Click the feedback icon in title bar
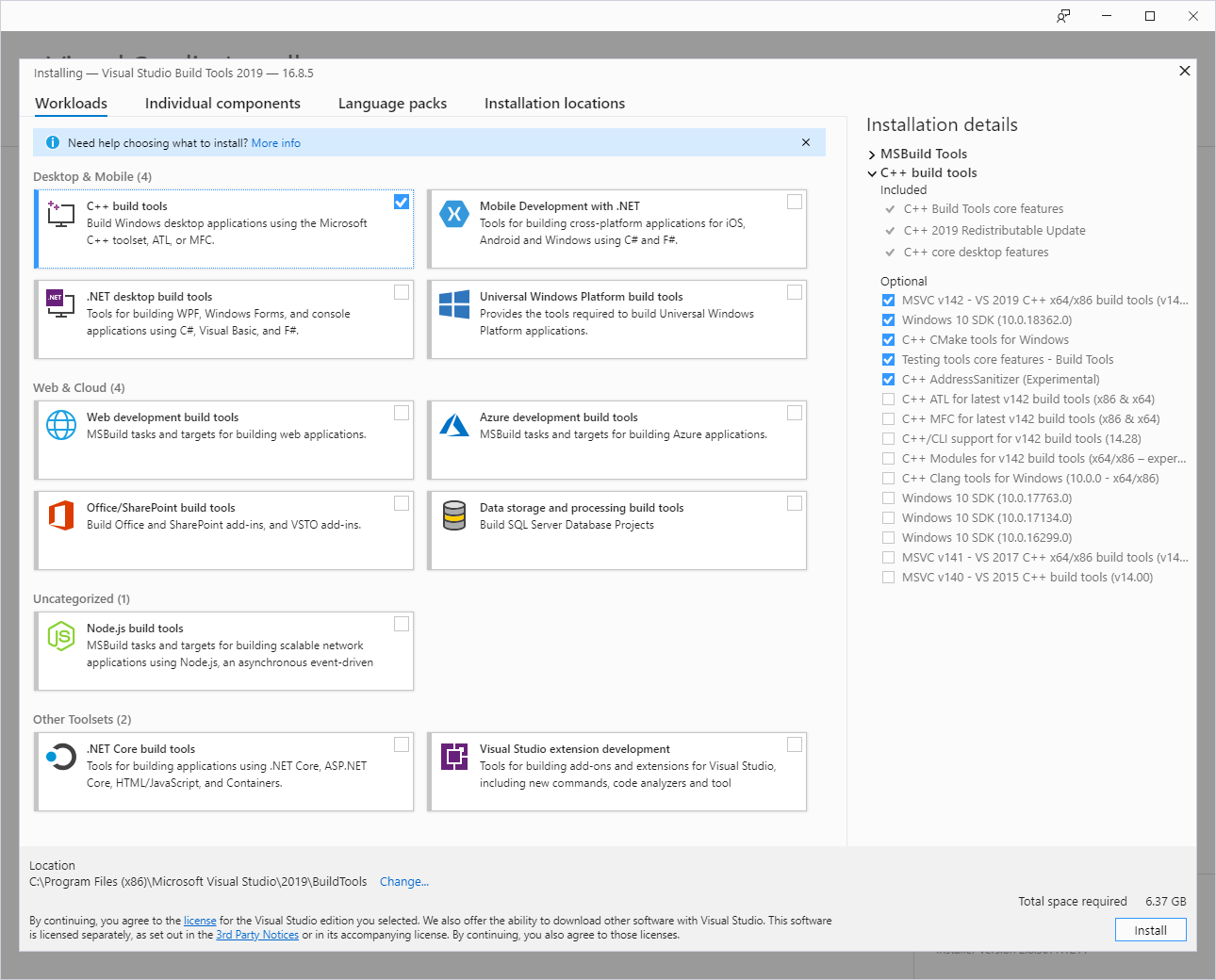1216x980 pixels. [1063, 16]
